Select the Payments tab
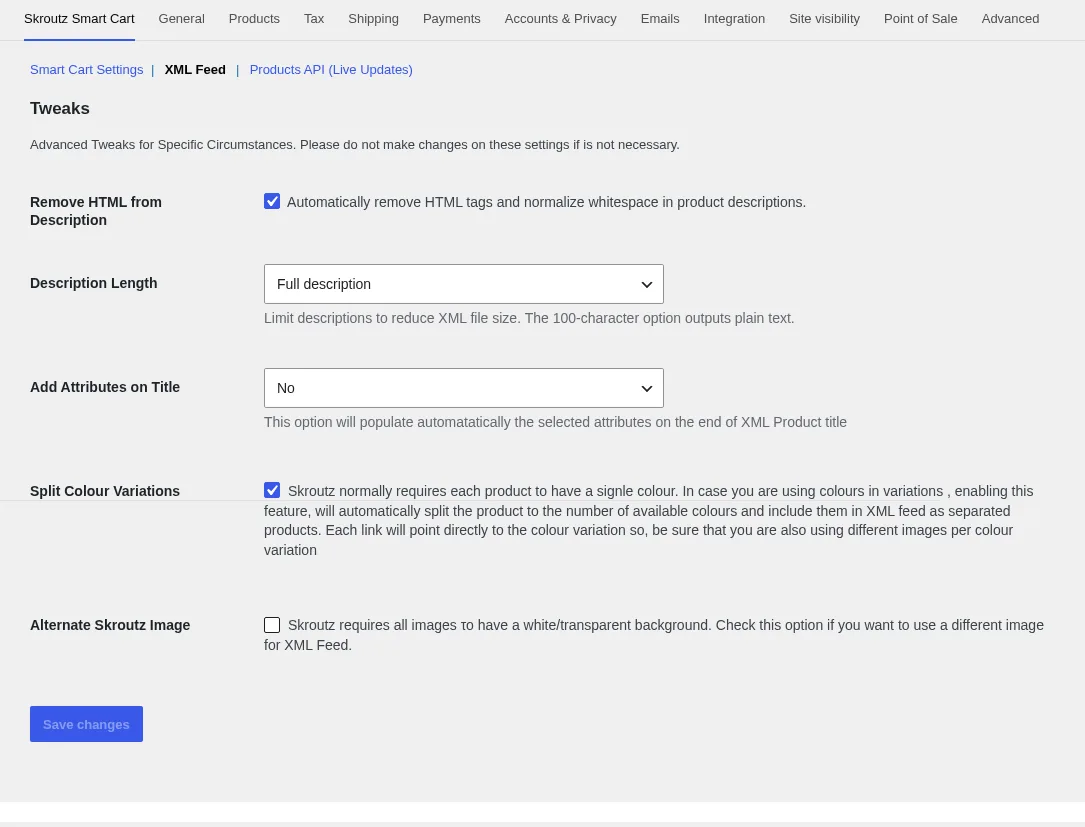This screenshot has height=827, width=1085. 451,19
